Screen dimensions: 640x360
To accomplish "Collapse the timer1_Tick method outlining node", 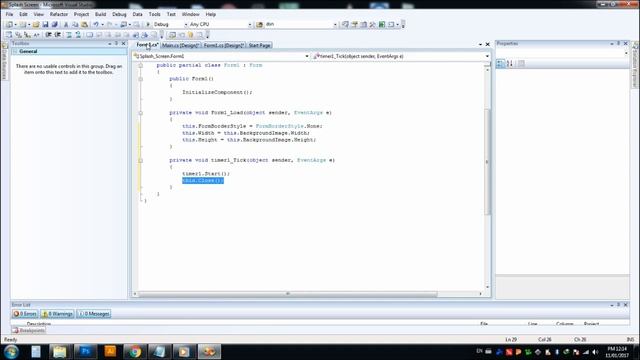I will tap(140, 160).
